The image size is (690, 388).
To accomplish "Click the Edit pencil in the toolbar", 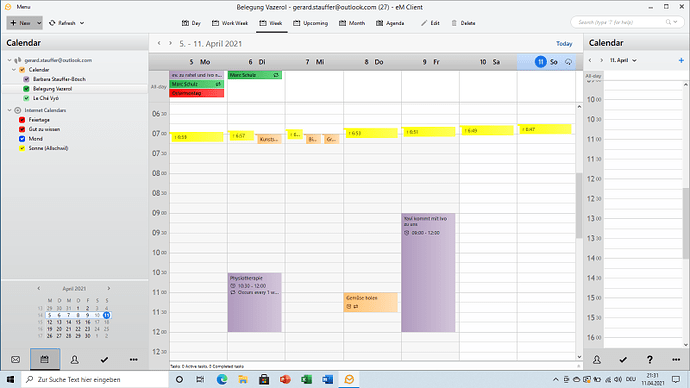I will (x=424, y=23).
